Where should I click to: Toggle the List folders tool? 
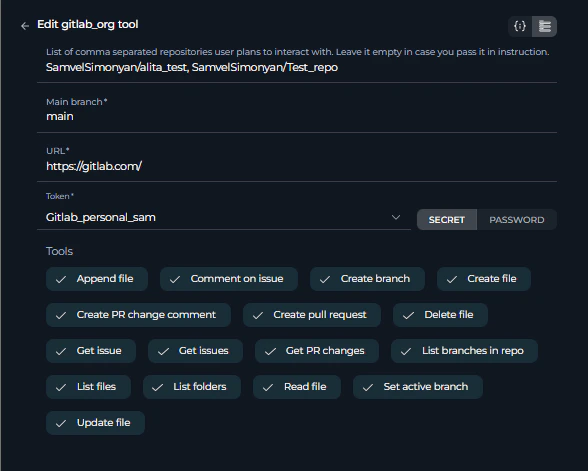pos(192,387)
